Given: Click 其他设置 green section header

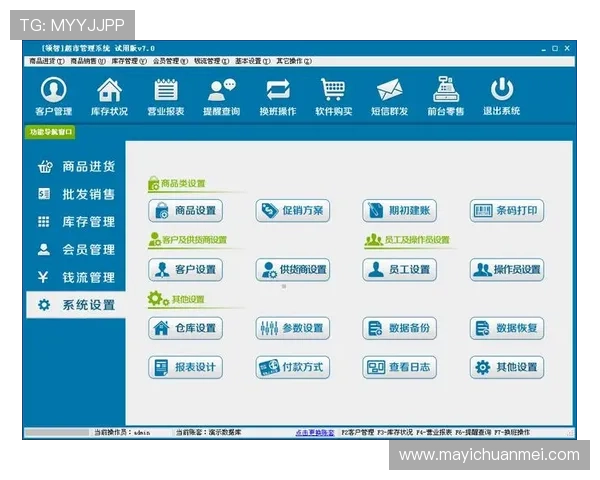Looking at the screenshot, I should tap(176, 299).
